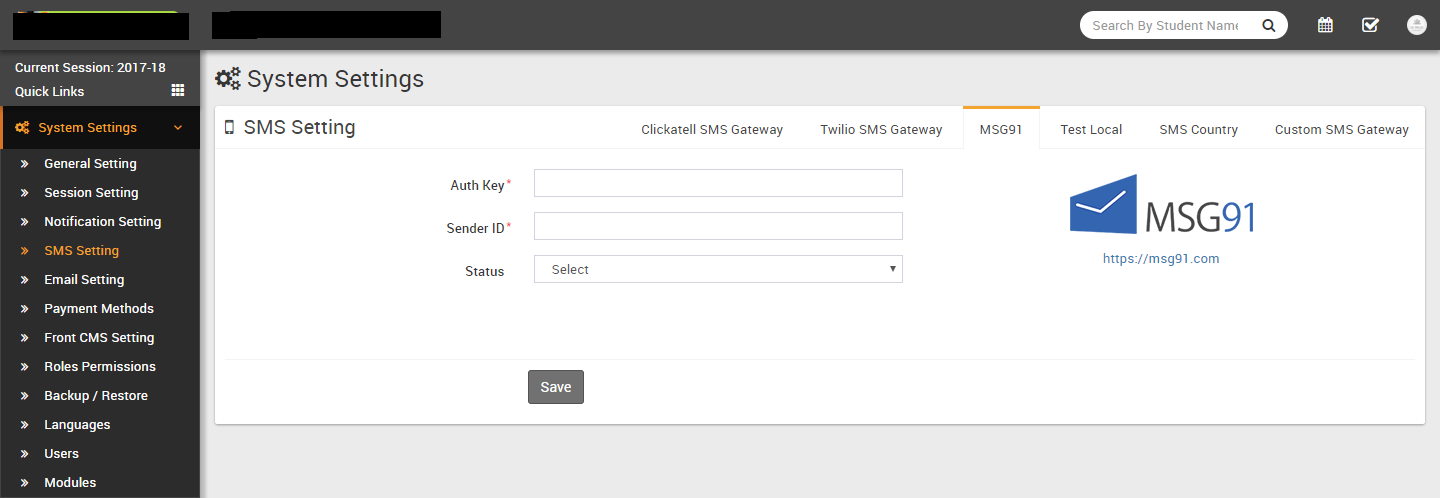
Task: Click the MSG91 envelope logo
Action: click(1103, 204)
